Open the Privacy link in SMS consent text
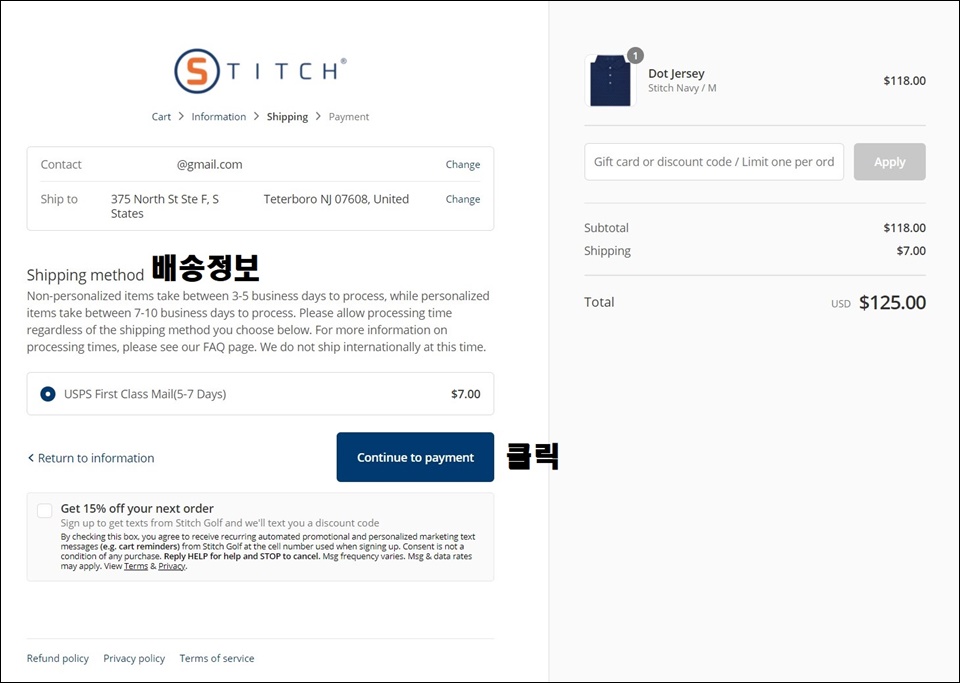The width and height of the screenshot is (960, 683). [171, 566]
